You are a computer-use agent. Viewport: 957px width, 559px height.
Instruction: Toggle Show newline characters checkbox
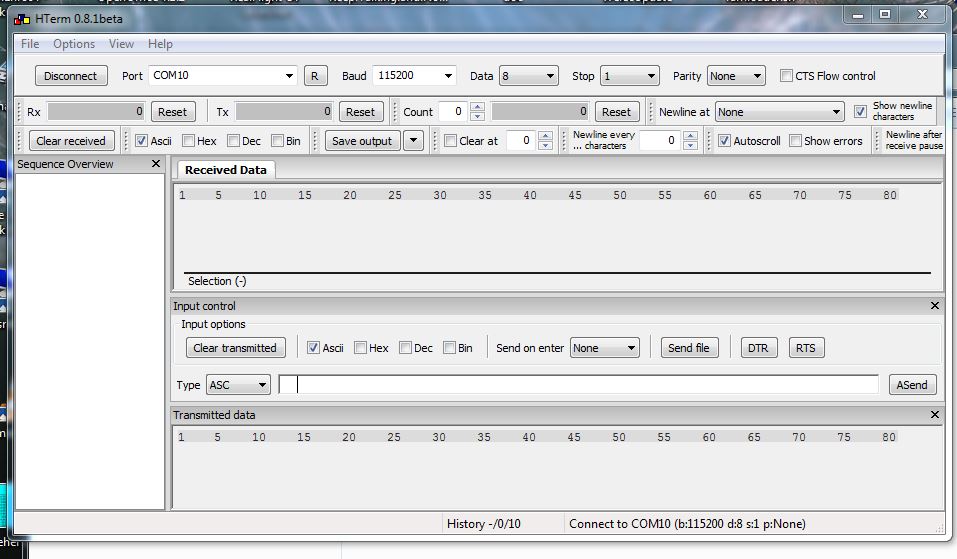pos(860,112)
